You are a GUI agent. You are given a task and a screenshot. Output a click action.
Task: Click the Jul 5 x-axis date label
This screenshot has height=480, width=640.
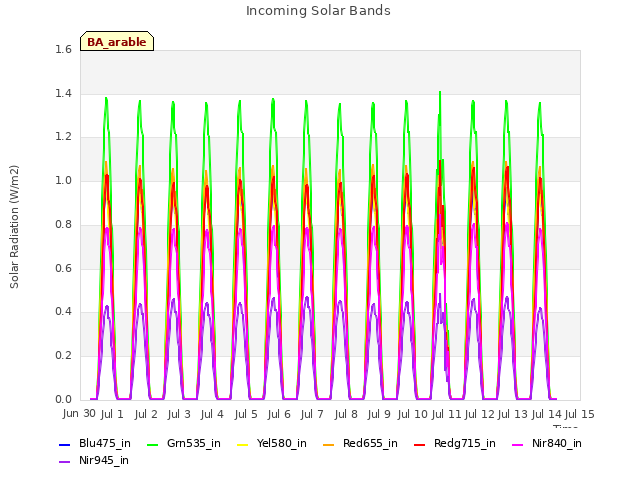click(246, 414)
